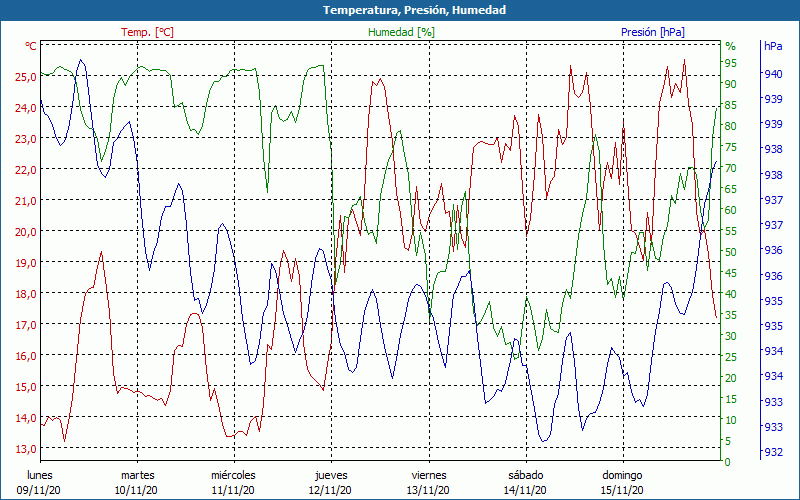Click green humidity axis value "55"

(x=731, y=231)
